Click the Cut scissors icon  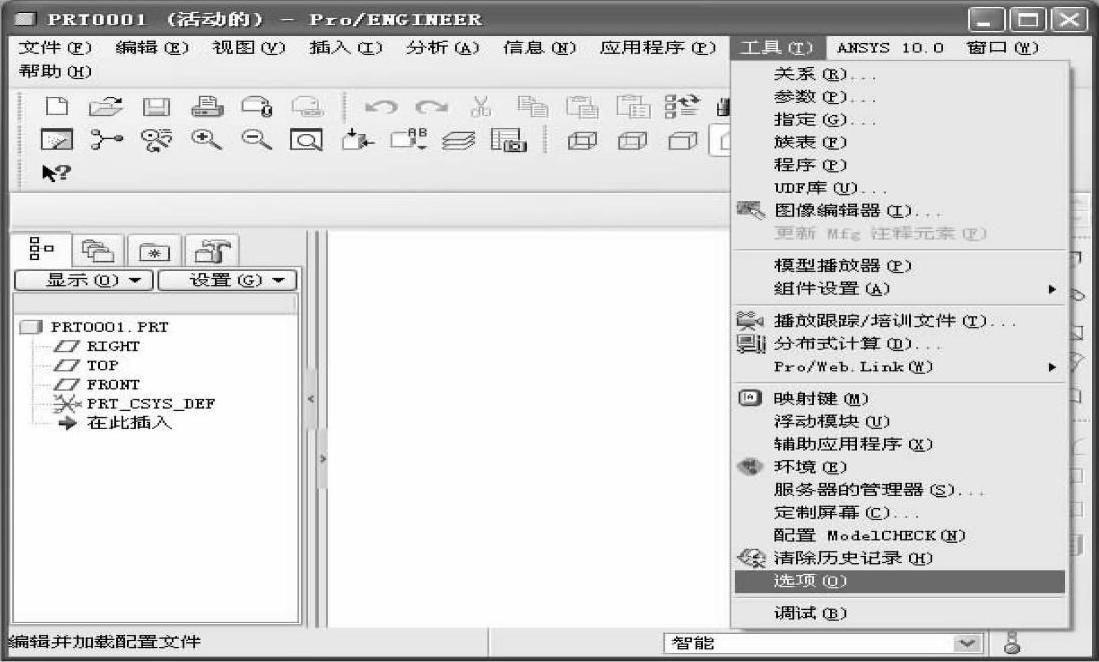click(482, 106)
